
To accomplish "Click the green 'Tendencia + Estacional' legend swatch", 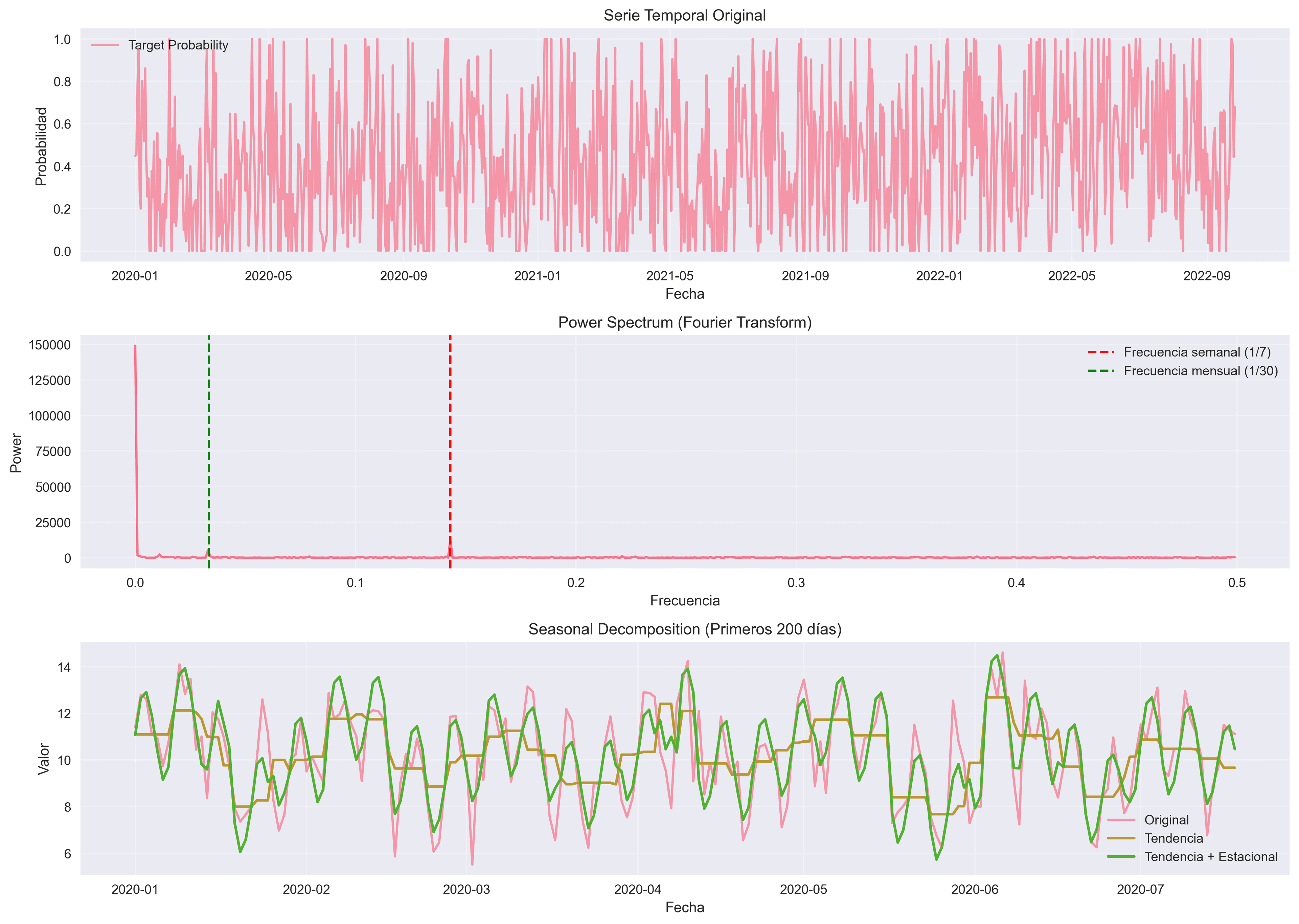I will click(1121, 857).
